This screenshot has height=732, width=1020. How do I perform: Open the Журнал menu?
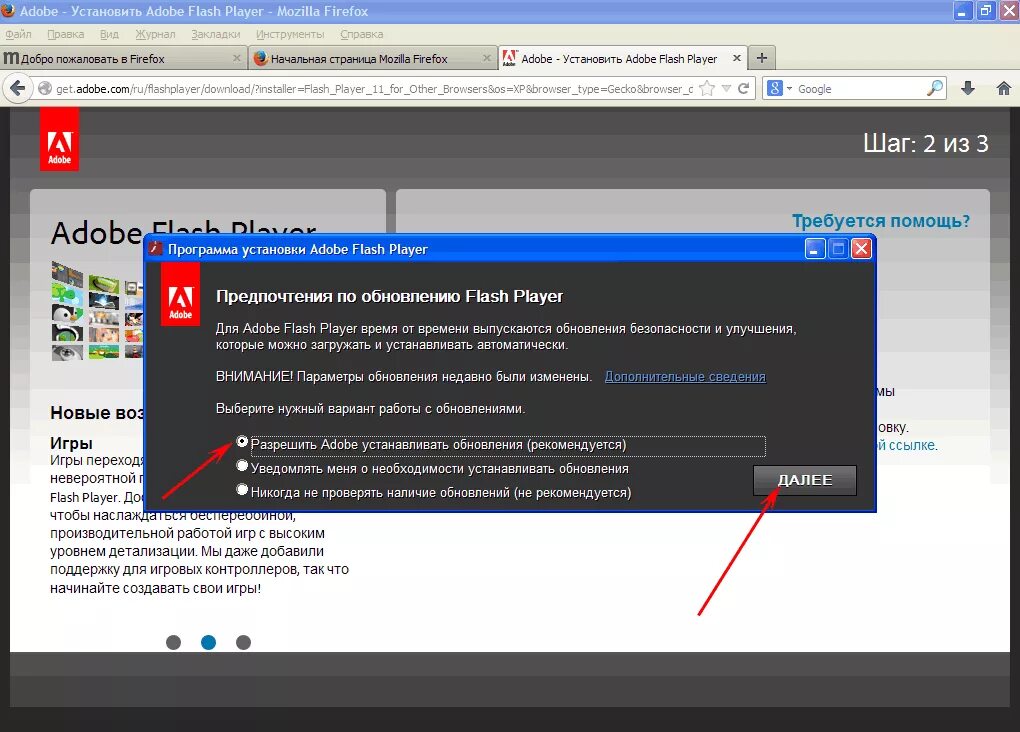[x=155, y=34]
